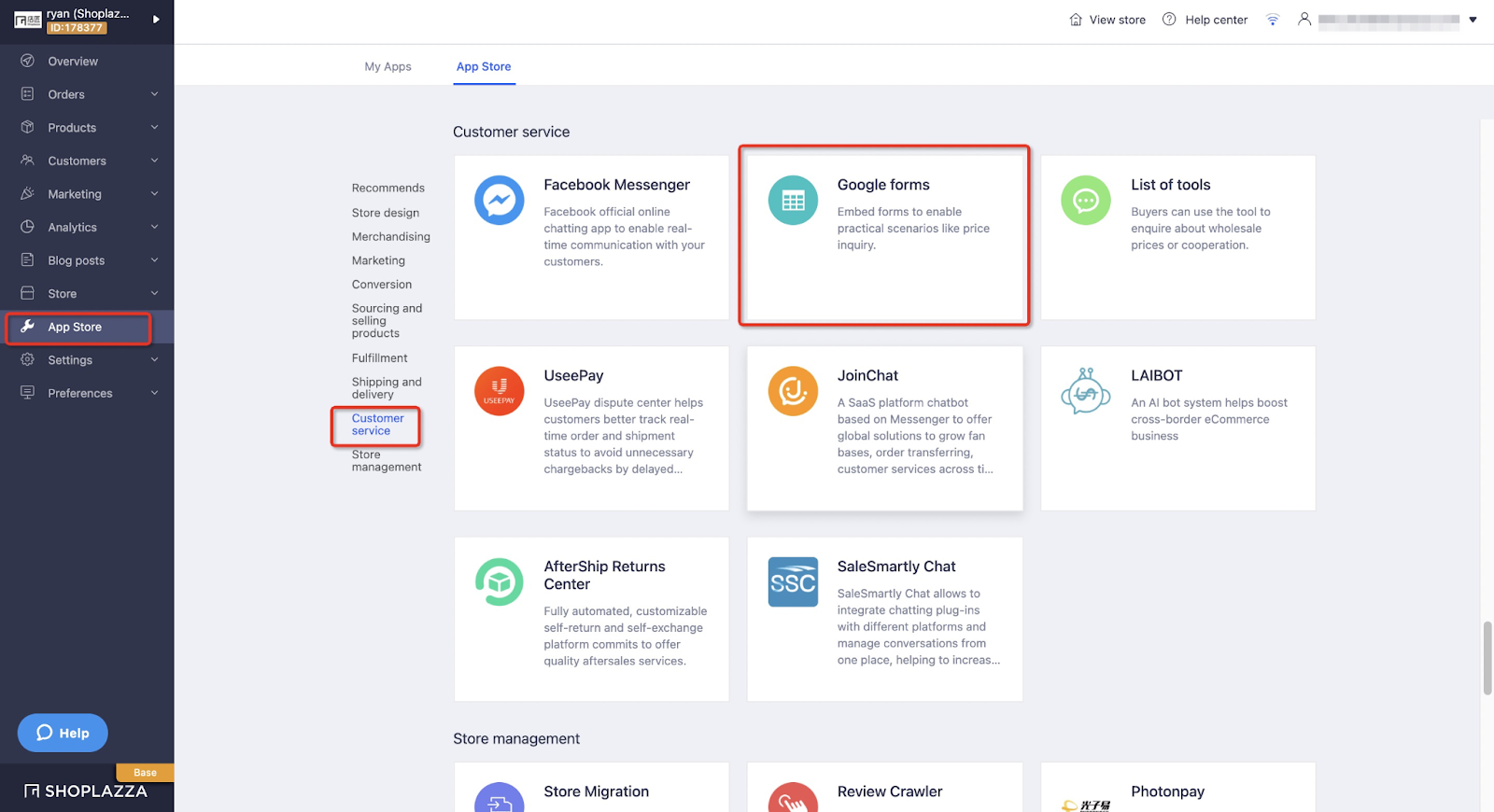Expand the Blog posts submenu chevron

pyautogui.click(x=154, y=259)
